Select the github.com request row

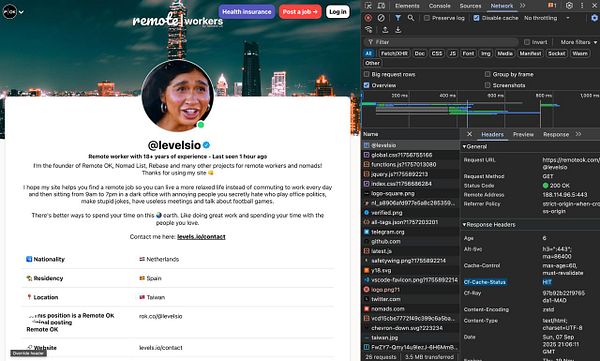point(410,242)
